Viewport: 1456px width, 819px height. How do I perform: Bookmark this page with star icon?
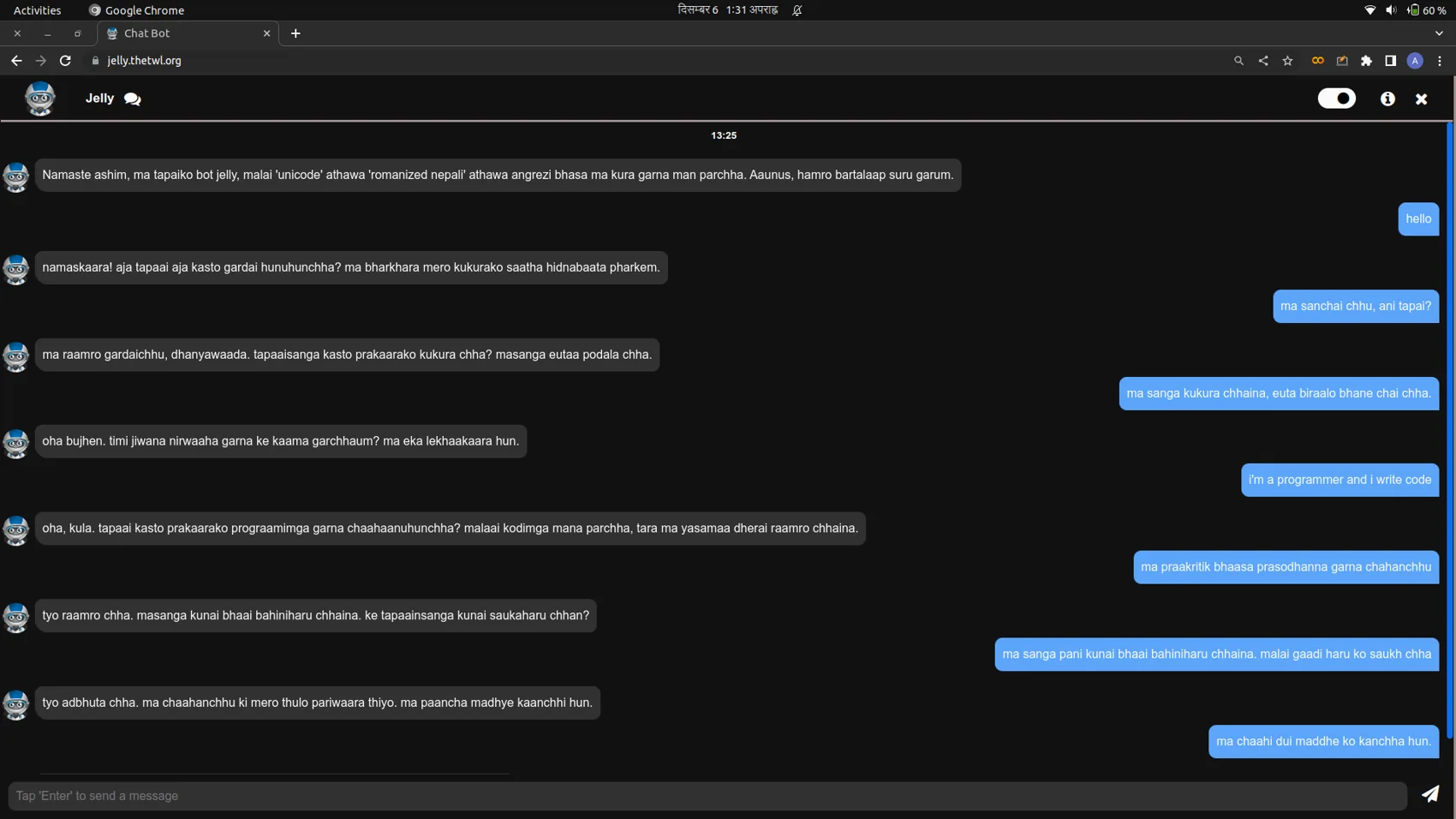(1287, 61)
